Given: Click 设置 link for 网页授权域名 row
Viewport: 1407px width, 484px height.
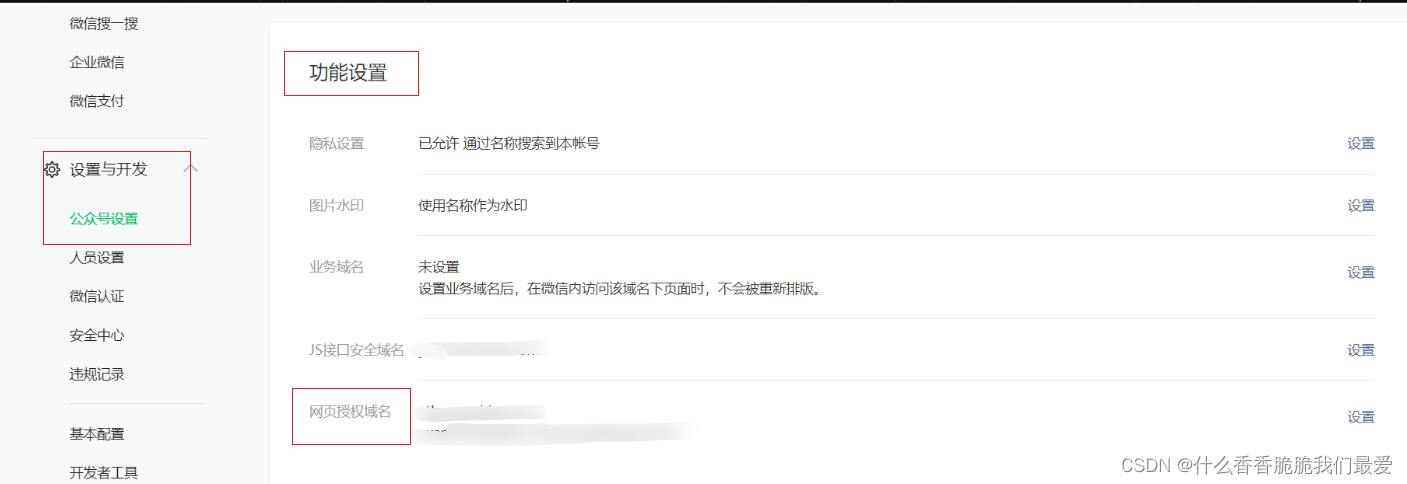Looking at the screenshot, I should point(1361,418).
